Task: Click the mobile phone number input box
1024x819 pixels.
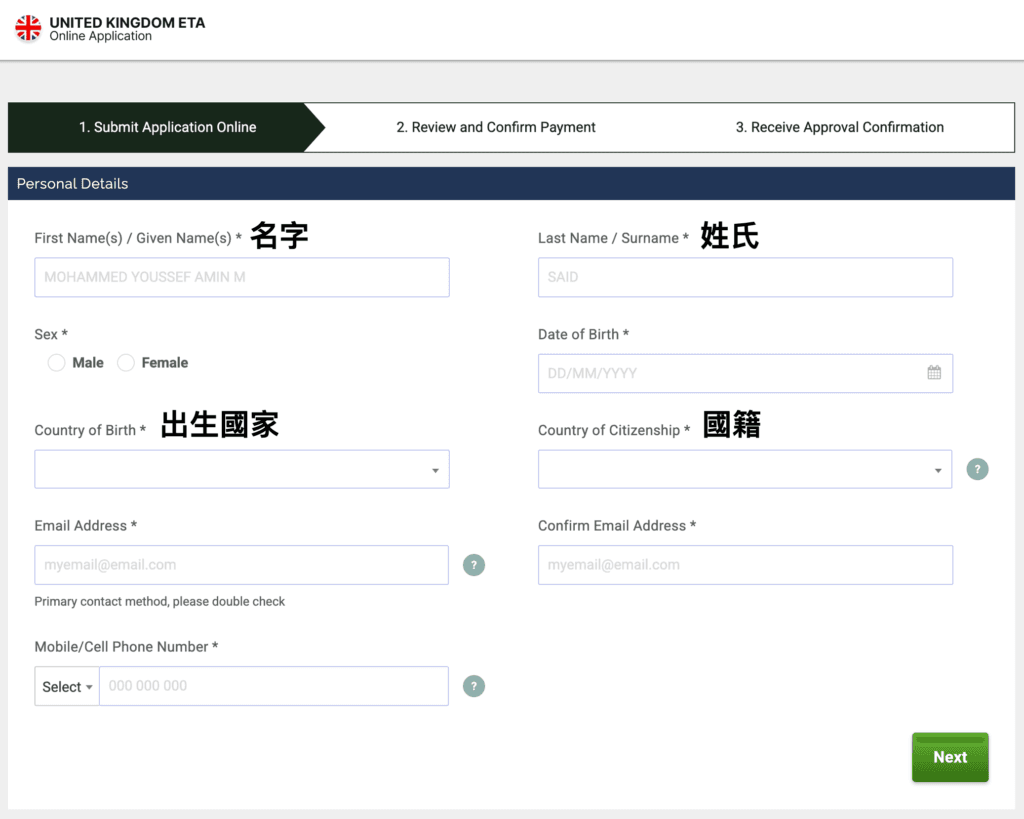Action: click(273, 686)
